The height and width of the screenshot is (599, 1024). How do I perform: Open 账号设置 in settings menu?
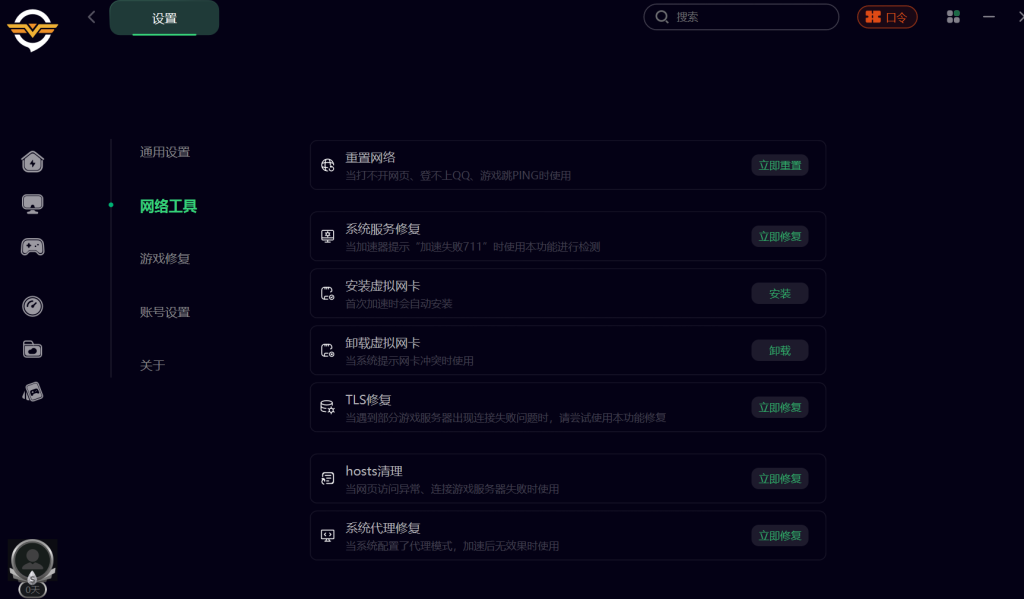(165, 312)
